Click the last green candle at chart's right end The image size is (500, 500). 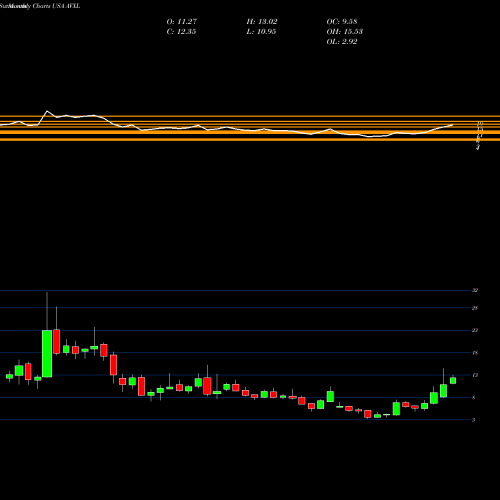pos(453,381)
